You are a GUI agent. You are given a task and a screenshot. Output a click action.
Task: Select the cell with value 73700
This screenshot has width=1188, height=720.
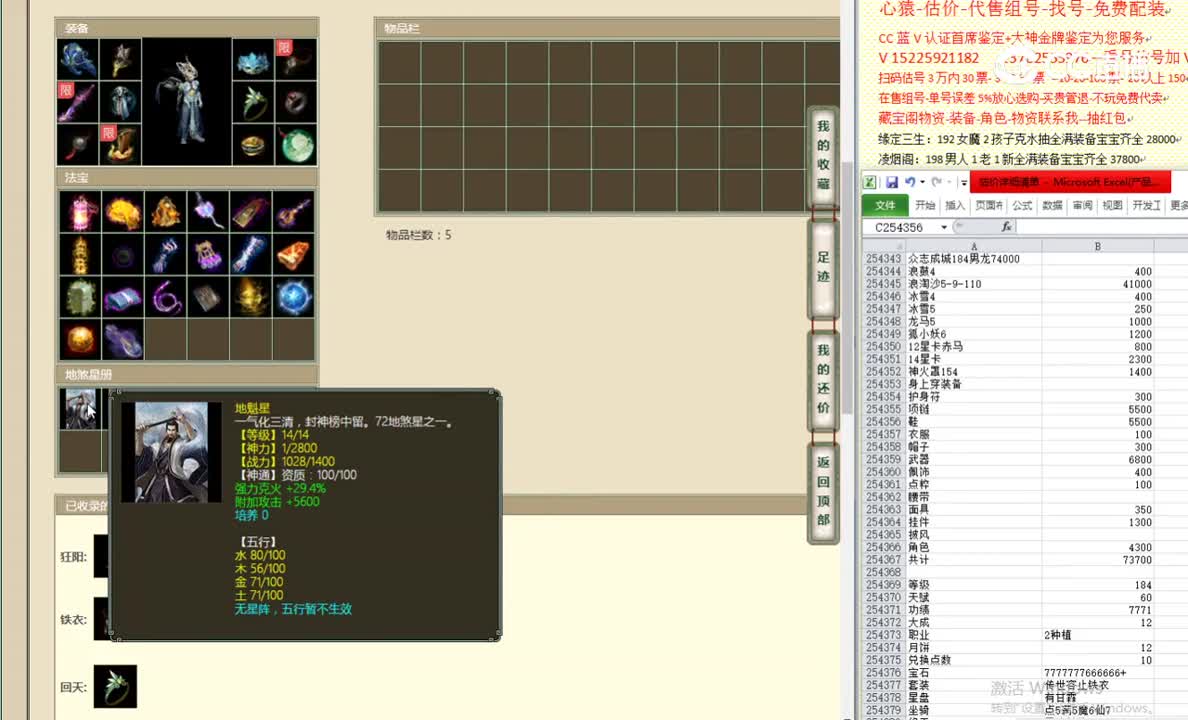tap(1098, 559)
